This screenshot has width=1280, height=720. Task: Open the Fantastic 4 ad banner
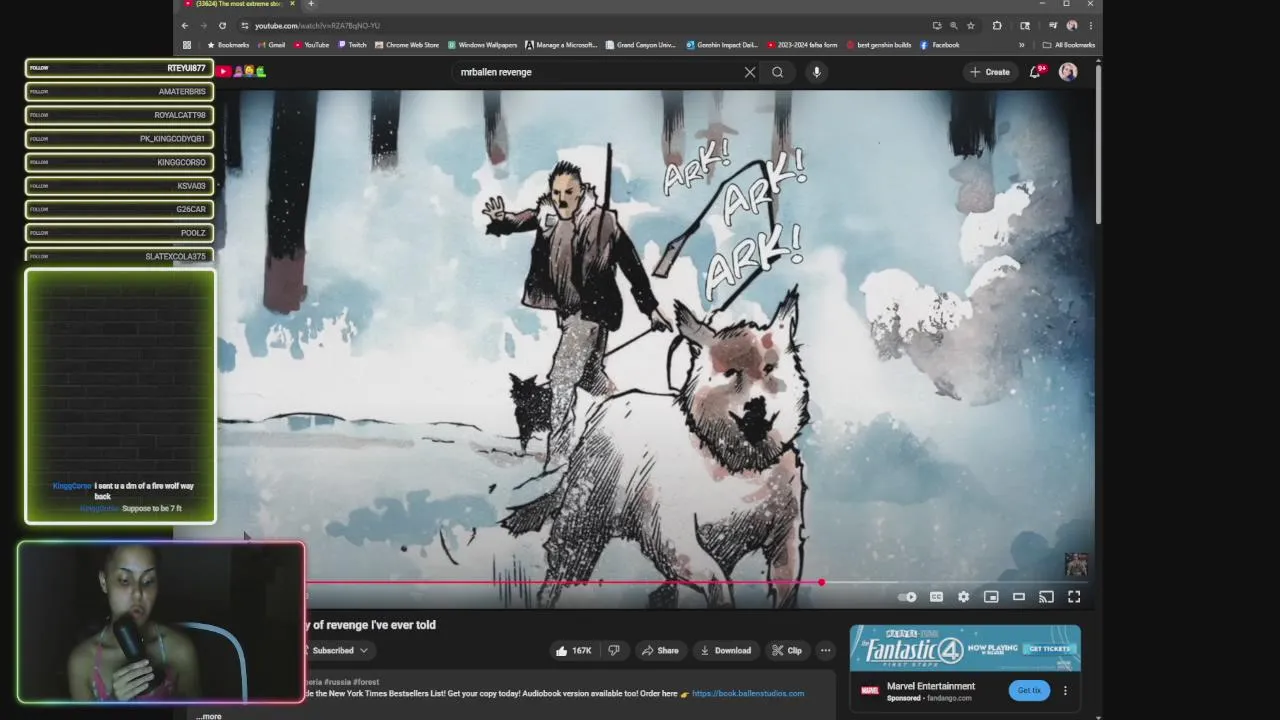tap(965, 648)
